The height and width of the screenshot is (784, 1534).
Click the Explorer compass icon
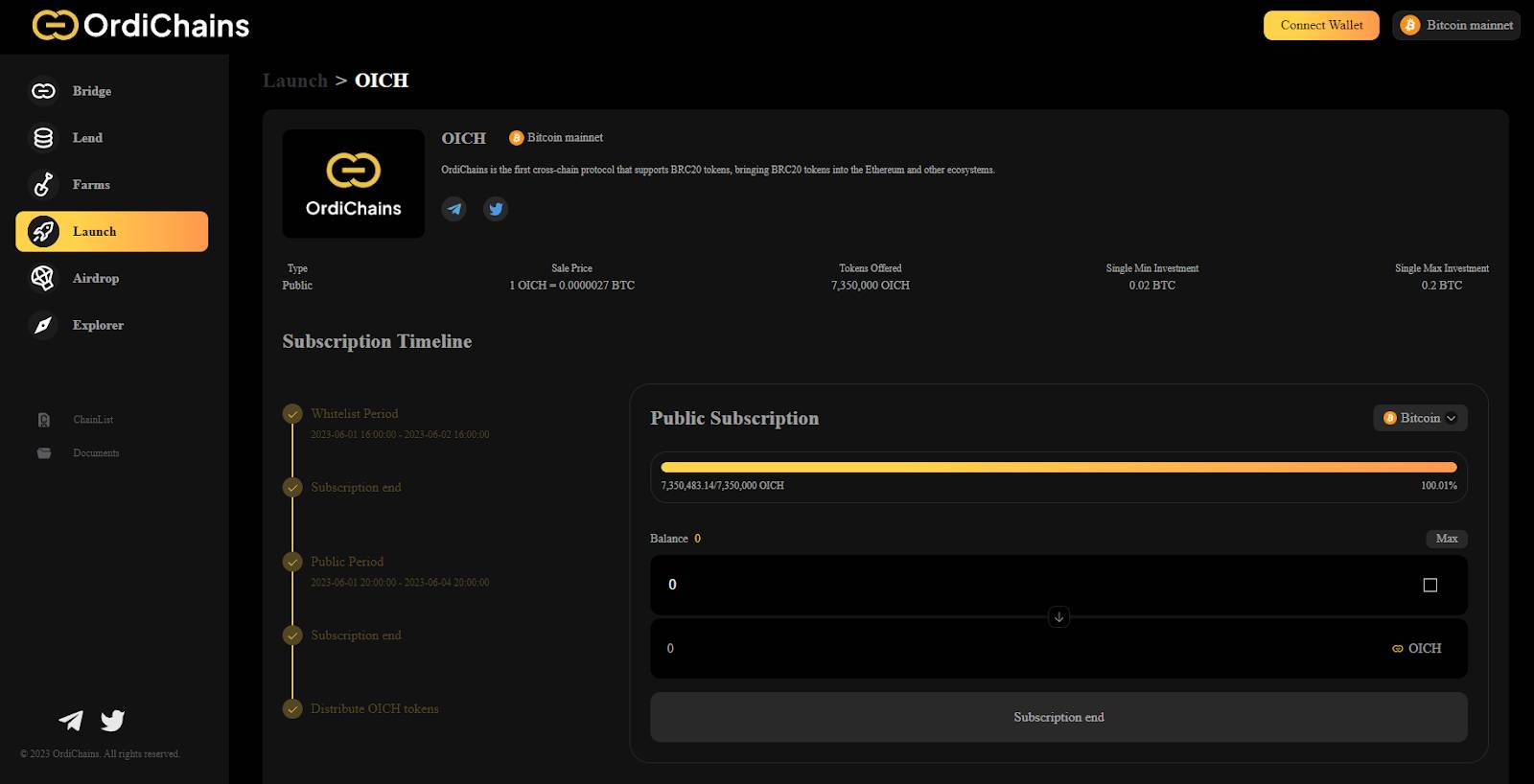pos(43,326)
